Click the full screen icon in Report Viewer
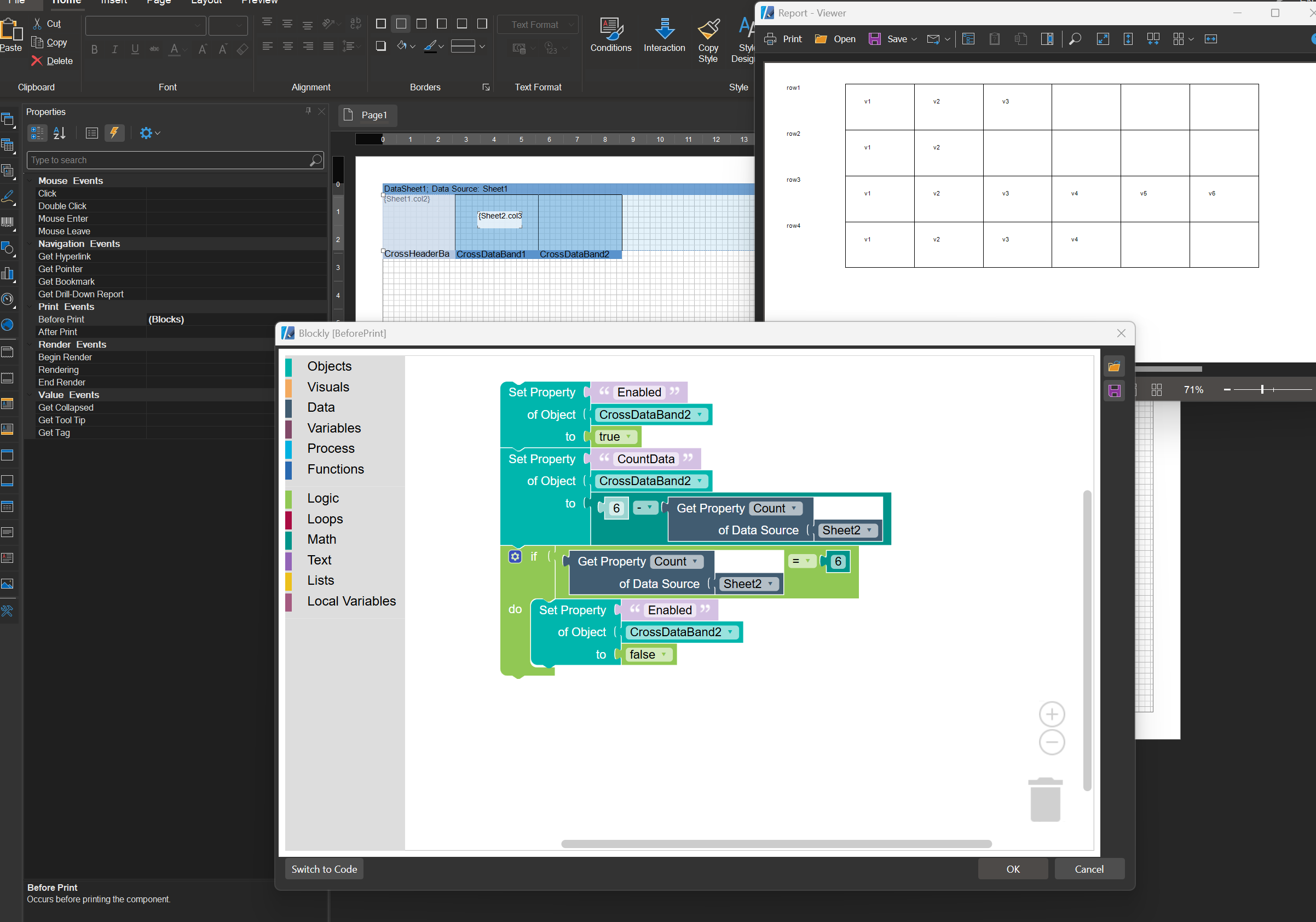Image resolution: width=1316 pixels, height=922 pixels. point(1102,39)
